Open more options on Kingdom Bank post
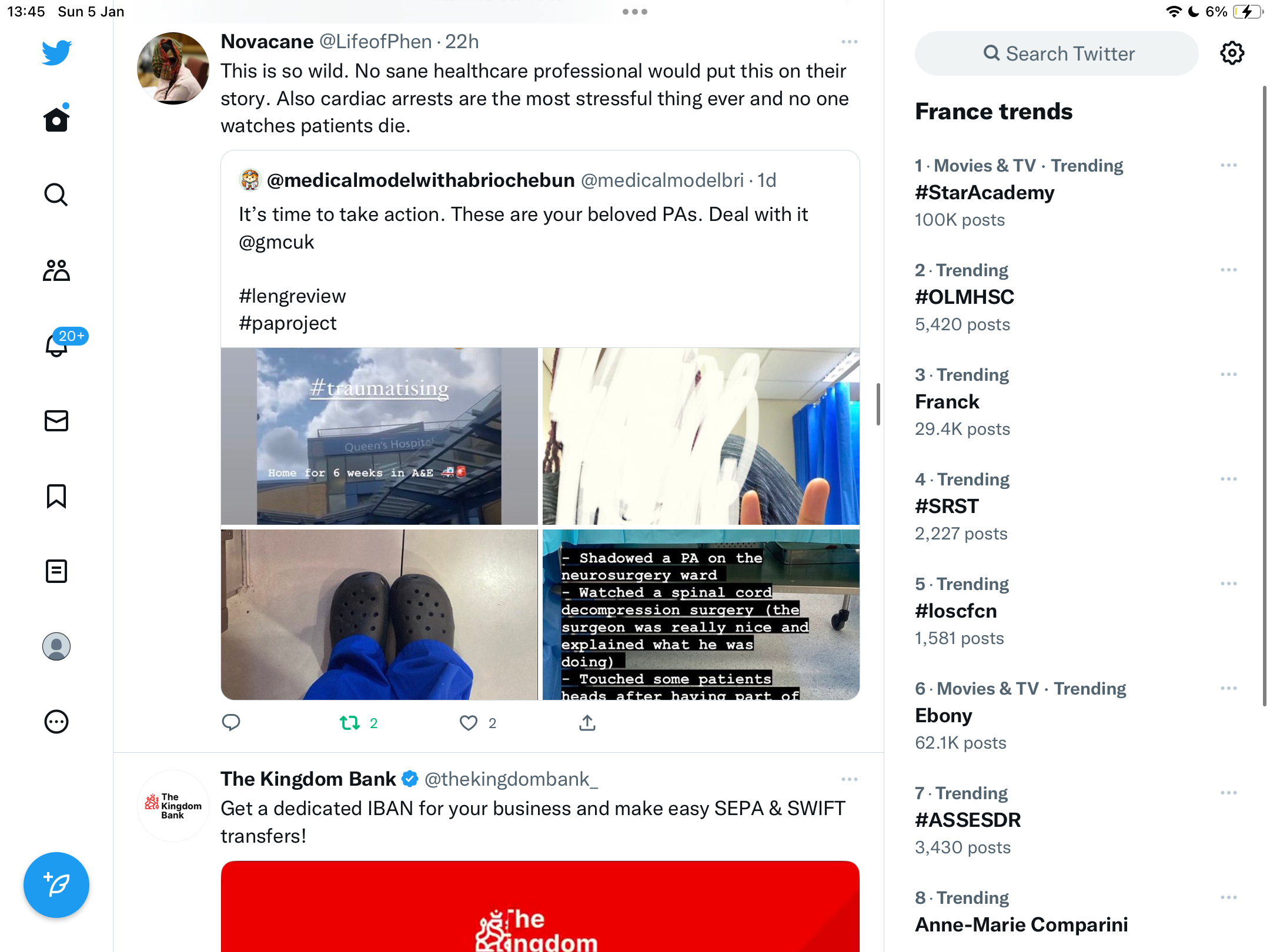1270x952 pixels. pyautogui.click(x=849, y=779)
